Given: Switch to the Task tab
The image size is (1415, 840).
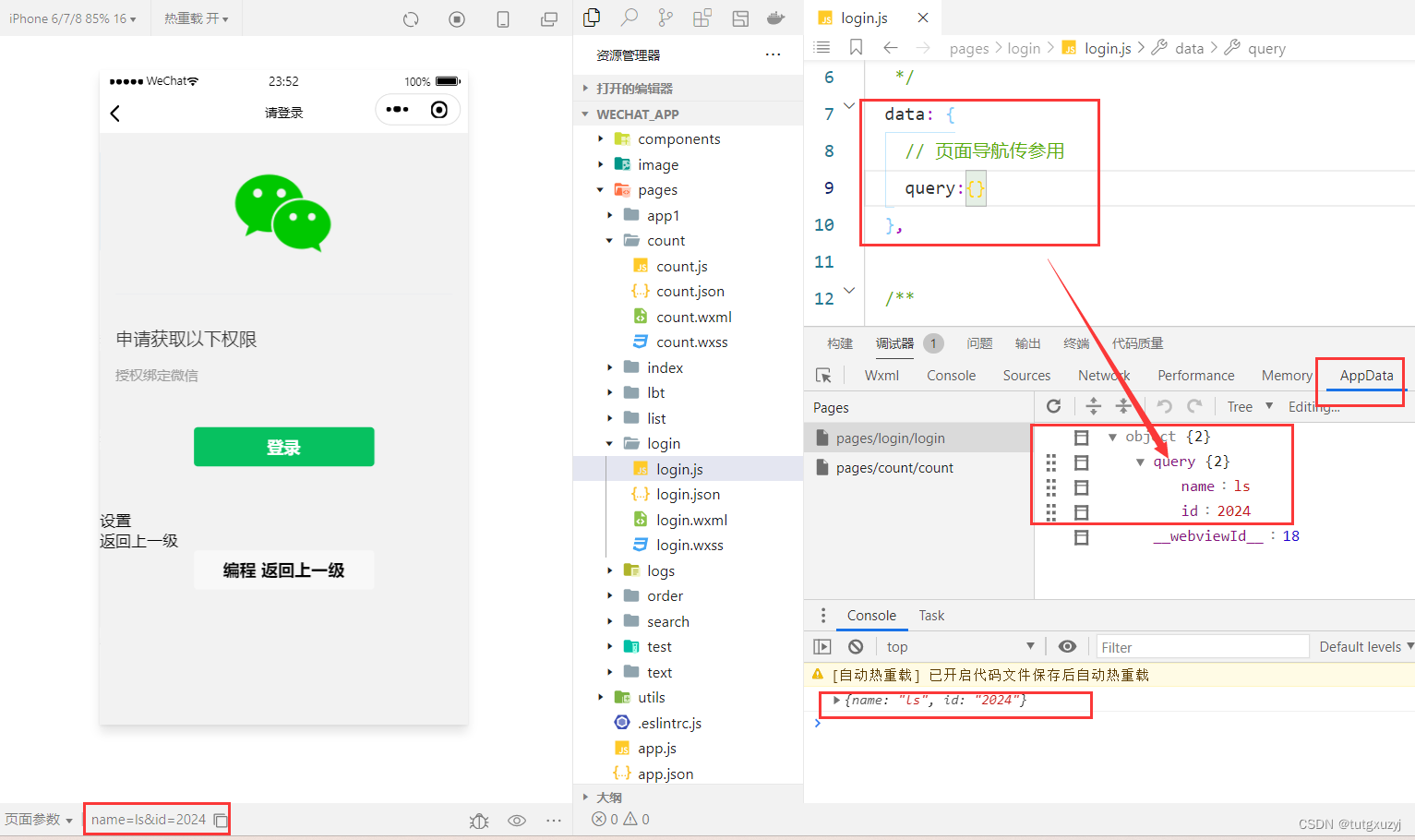Looking at the screenshot, I should coord(931,616).
